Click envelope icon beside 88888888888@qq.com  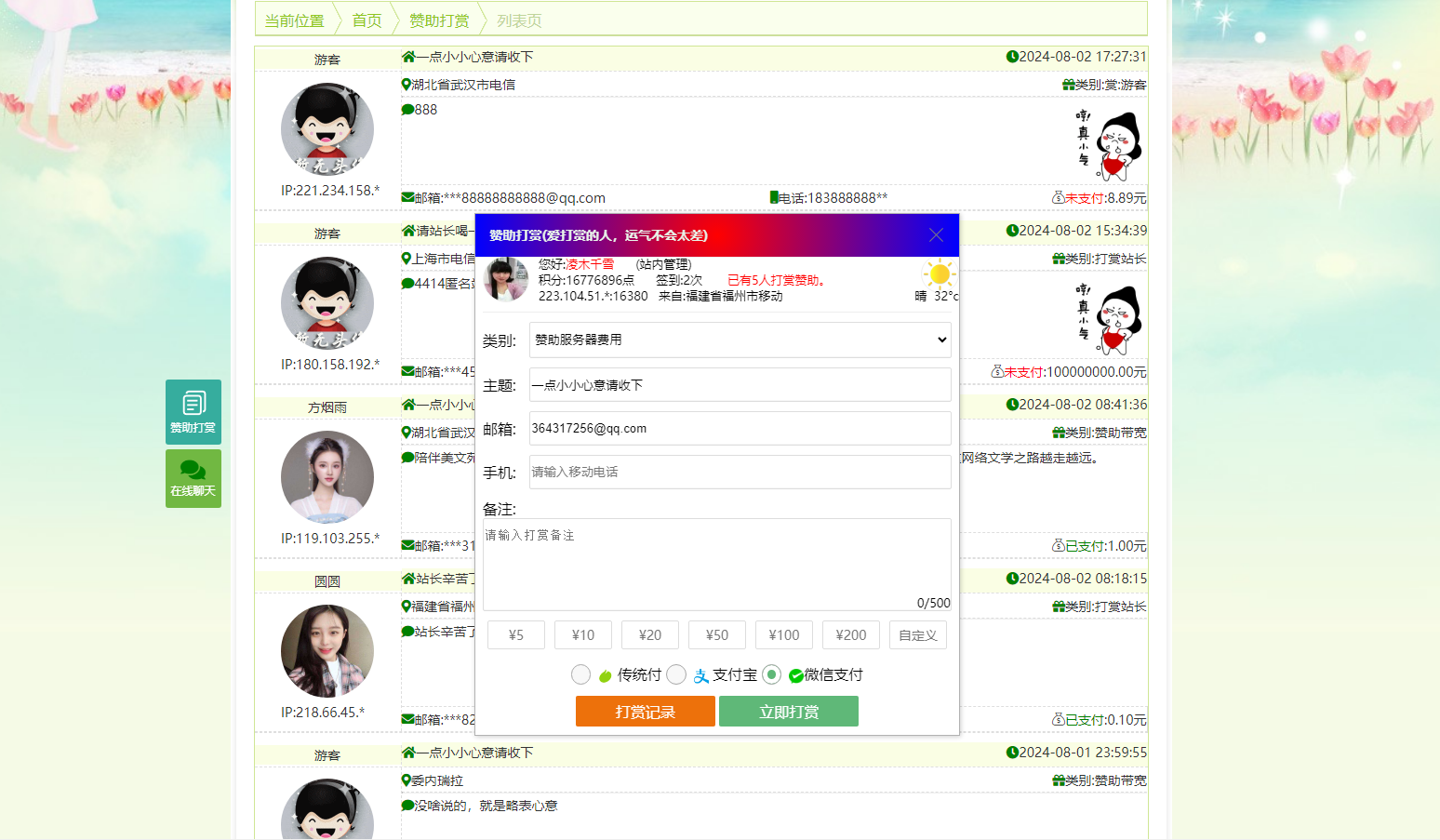point(407,197)
